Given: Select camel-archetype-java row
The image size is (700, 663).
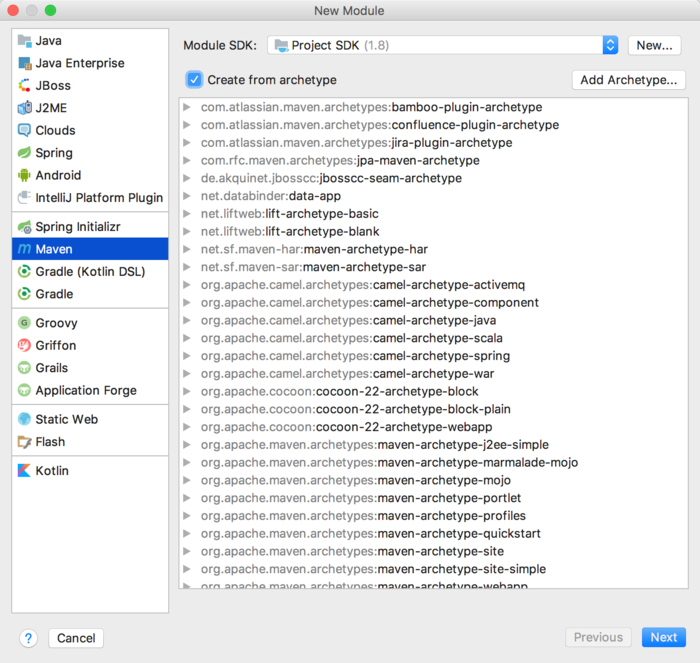Looking at the screenshot, I should pos(433,320).
